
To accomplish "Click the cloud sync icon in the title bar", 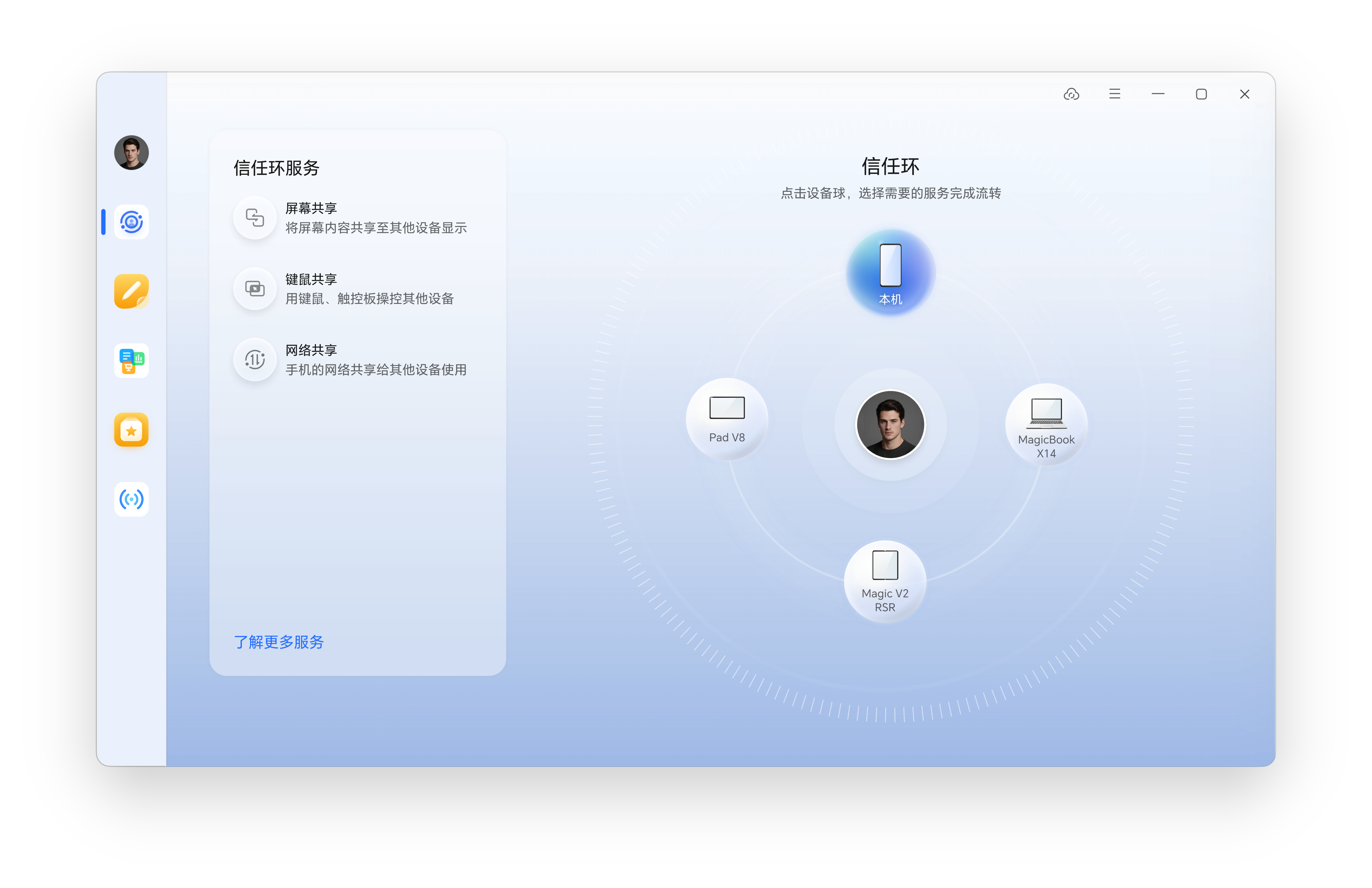I will pos(1072,94).
